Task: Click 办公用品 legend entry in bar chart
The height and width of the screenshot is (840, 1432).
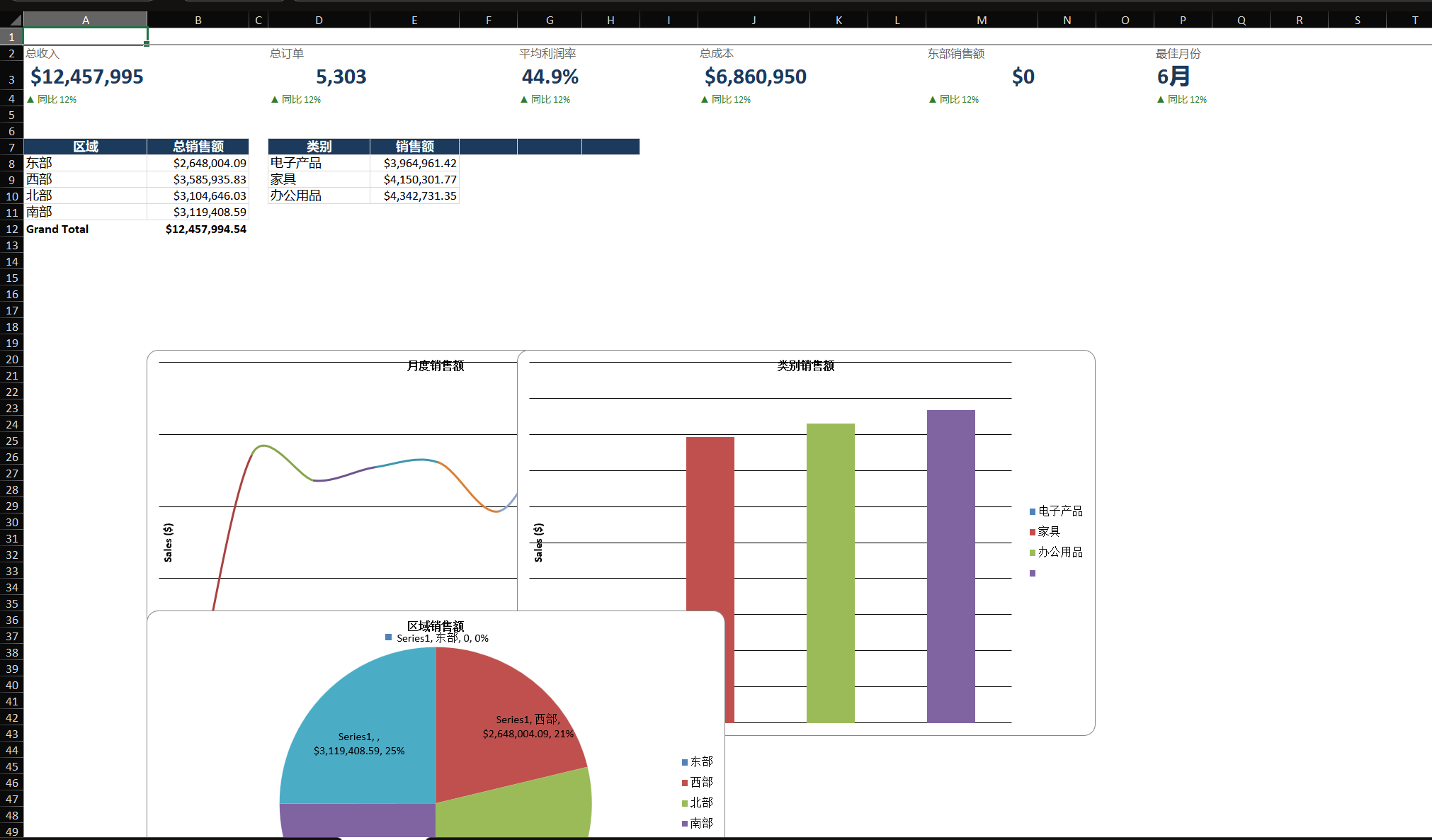Action: [1056, 552]
